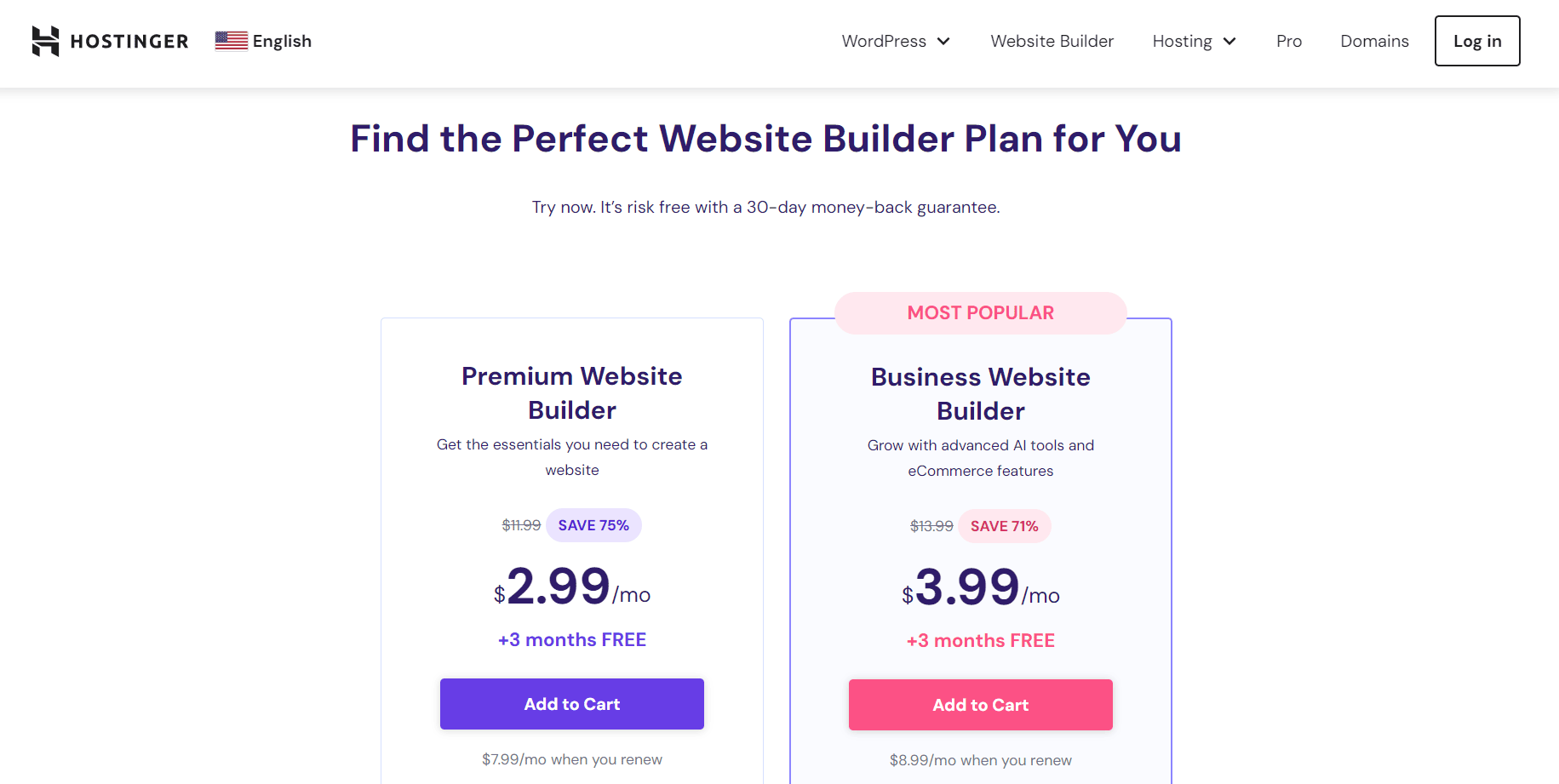Open the Website Builder menu item
Viewport: 1559px width, 784px height.
tap(1052, 41)
